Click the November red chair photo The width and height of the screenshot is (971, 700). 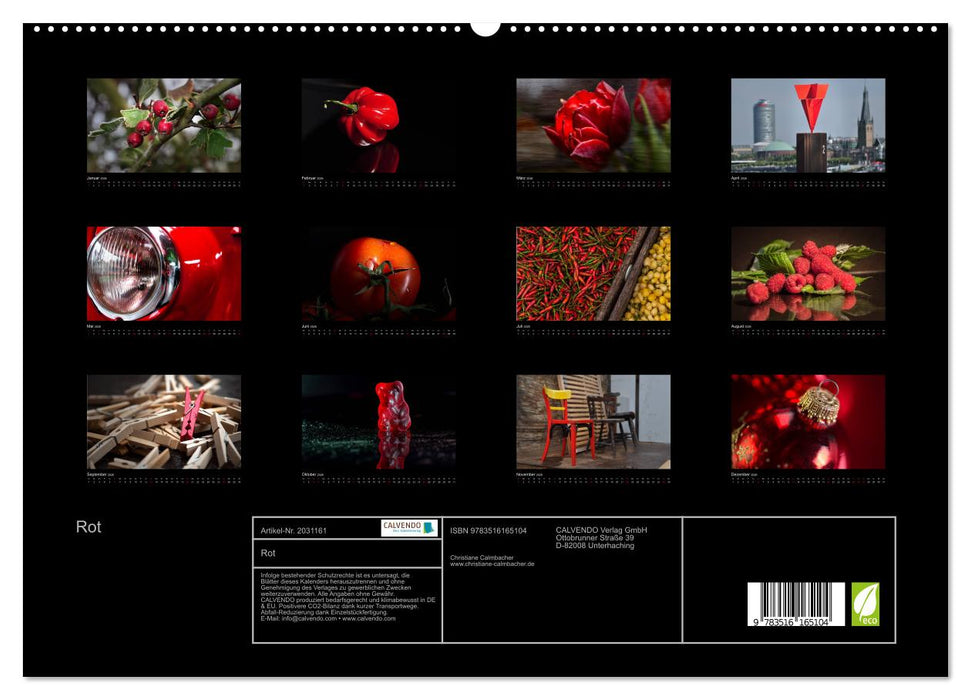(x=591, y=422)
